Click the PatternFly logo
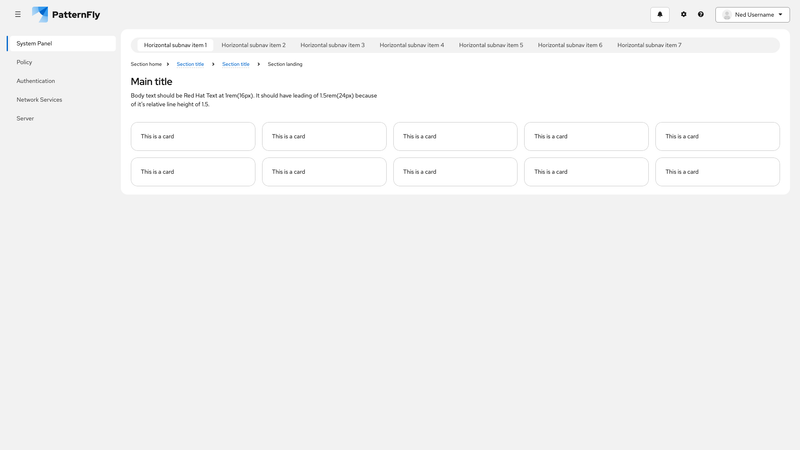 pyautogui.click(x=66, y=15)
